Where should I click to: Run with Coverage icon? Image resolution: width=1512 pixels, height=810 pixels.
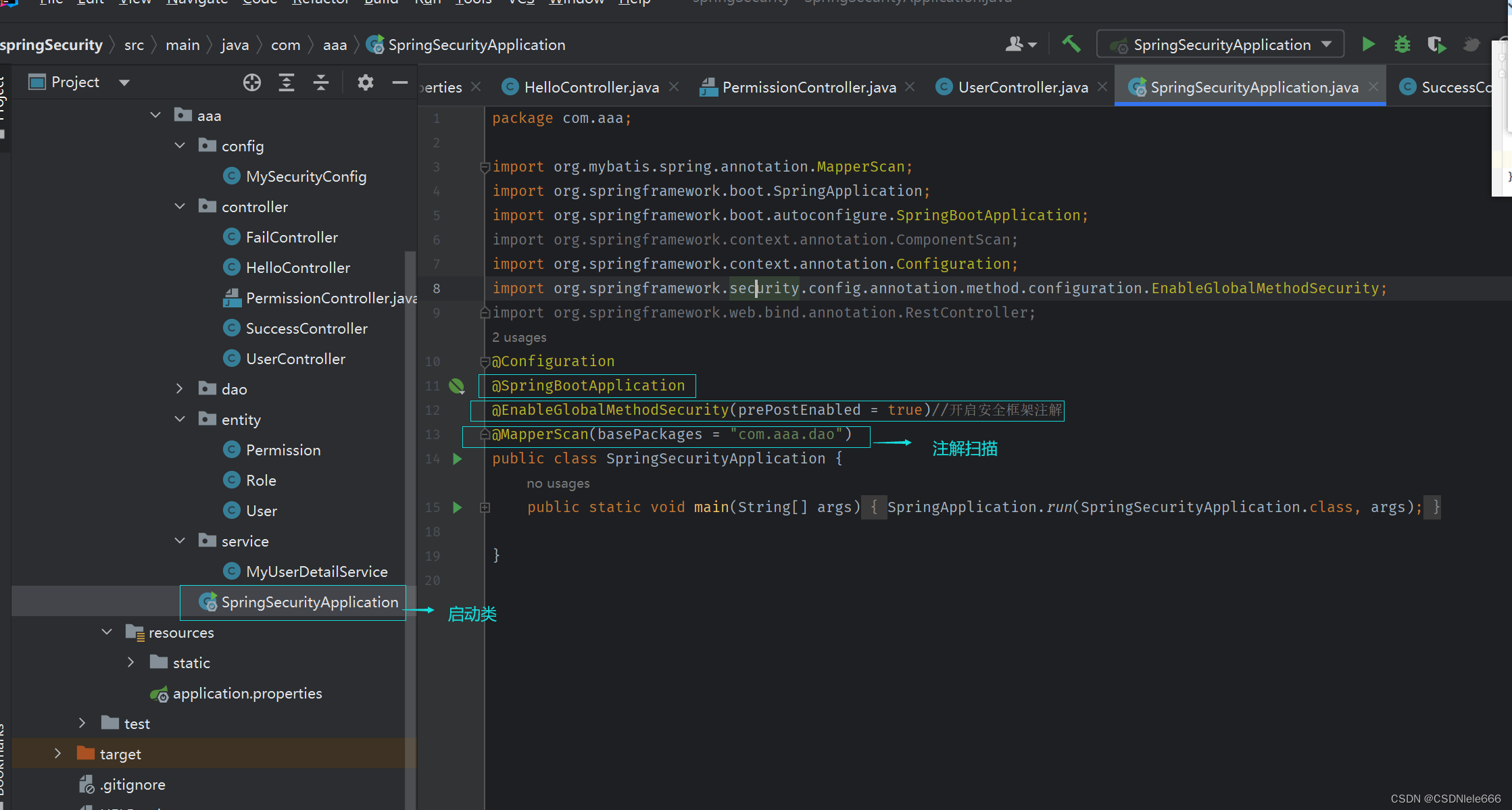tap(1436, 44)
